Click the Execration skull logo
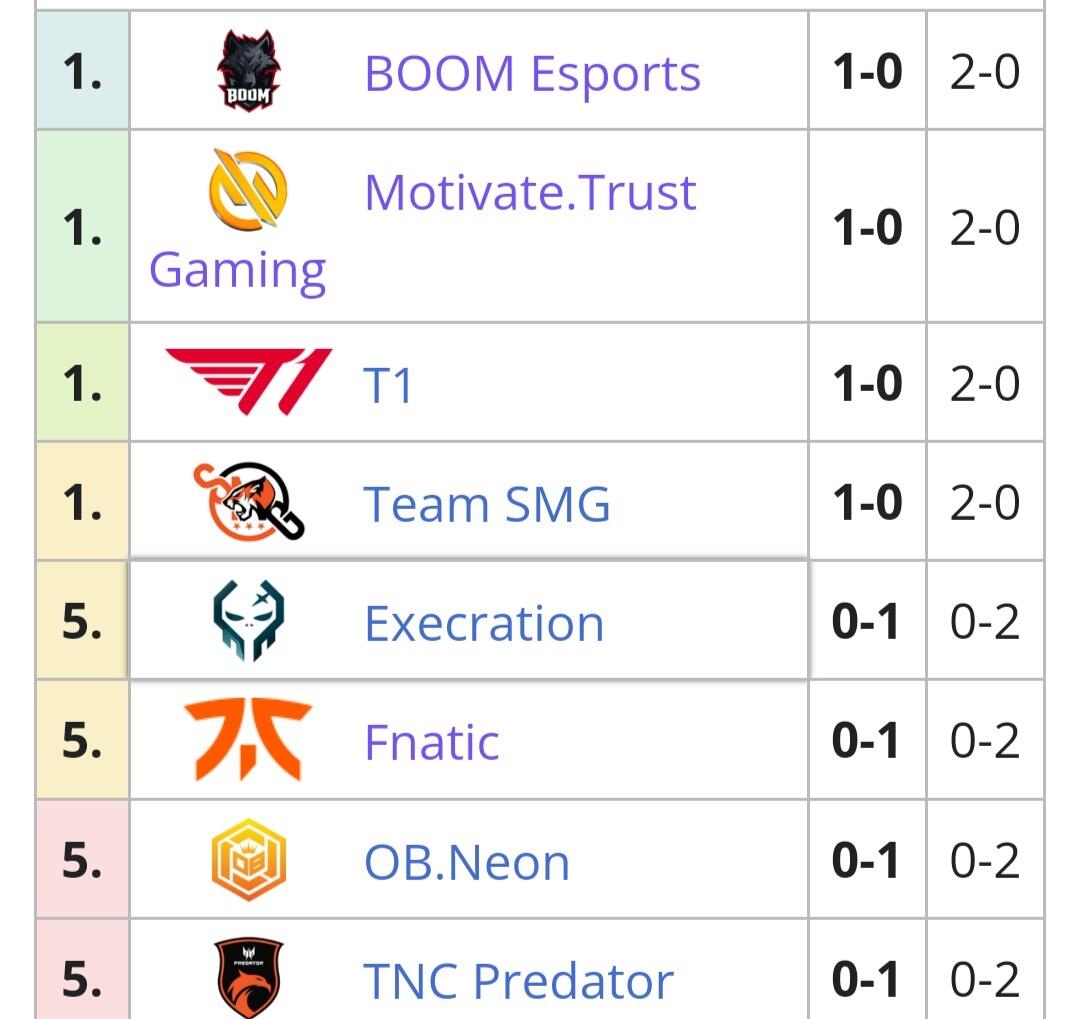 click(248, 622)
